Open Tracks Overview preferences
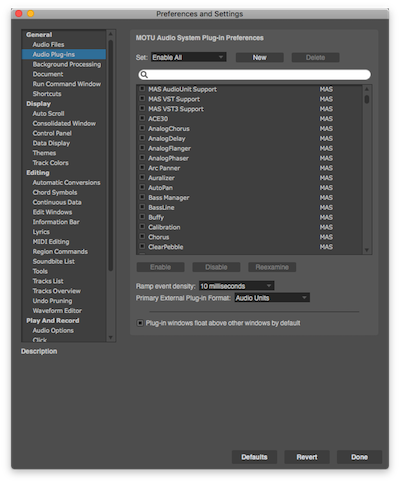Viewport: 400px width, 483px height. click(x=57, y=291)
